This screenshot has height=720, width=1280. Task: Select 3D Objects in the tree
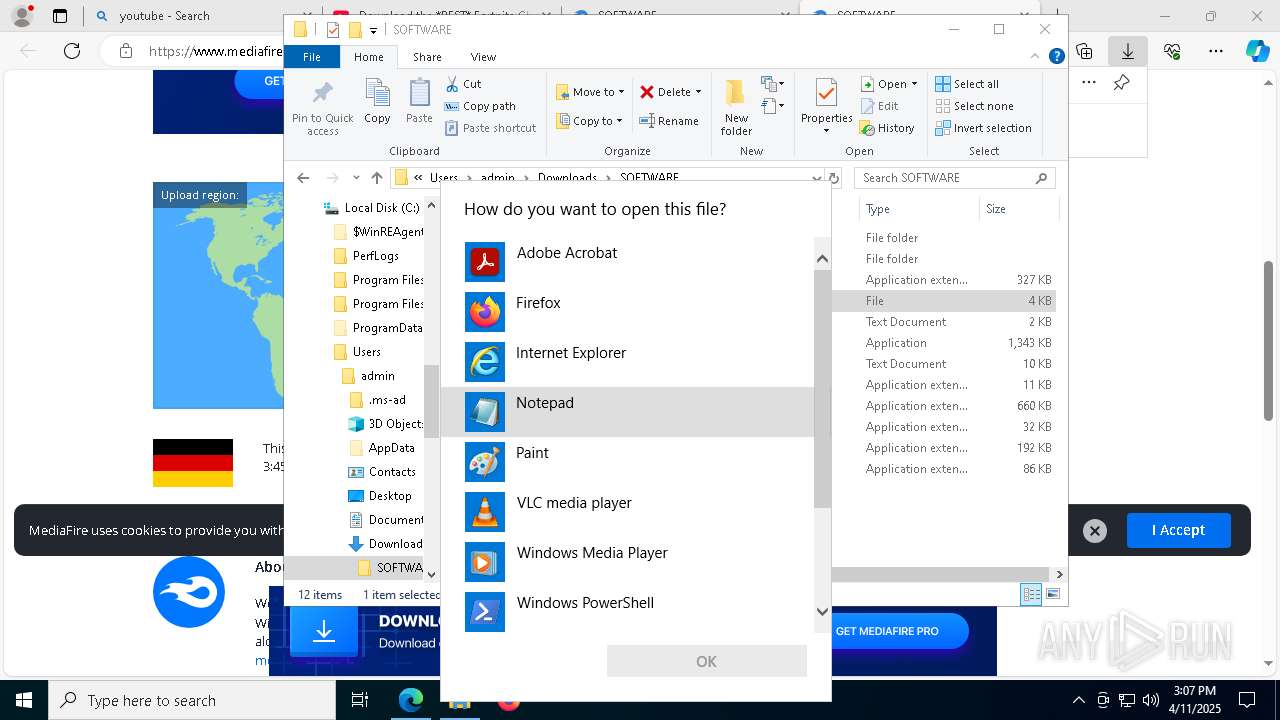pos(385,424)
